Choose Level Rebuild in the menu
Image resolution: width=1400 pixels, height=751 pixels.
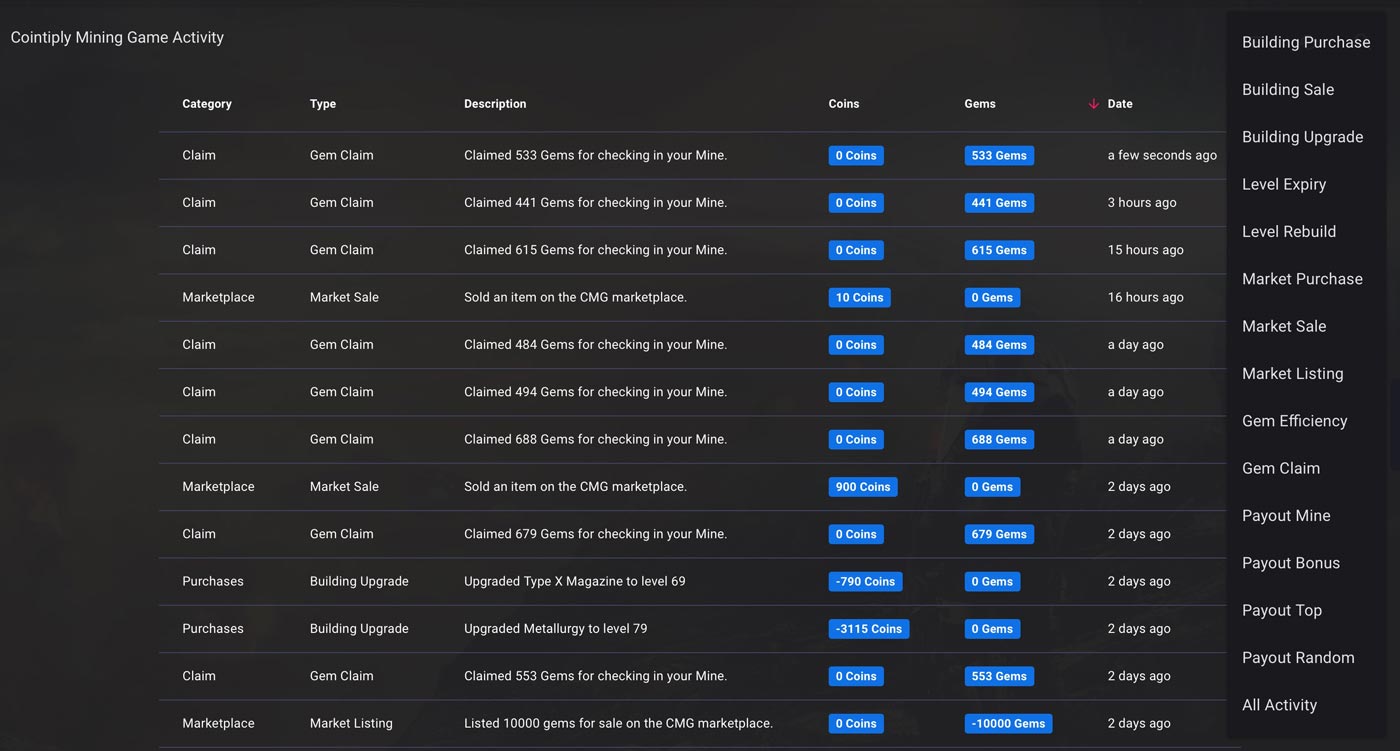[x=1289, y=231]
